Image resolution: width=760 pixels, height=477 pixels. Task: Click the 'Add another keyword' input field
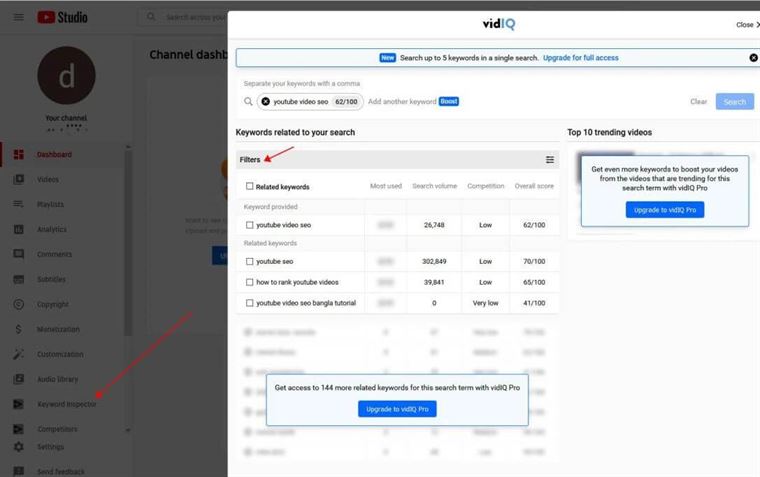click(402, 102)
